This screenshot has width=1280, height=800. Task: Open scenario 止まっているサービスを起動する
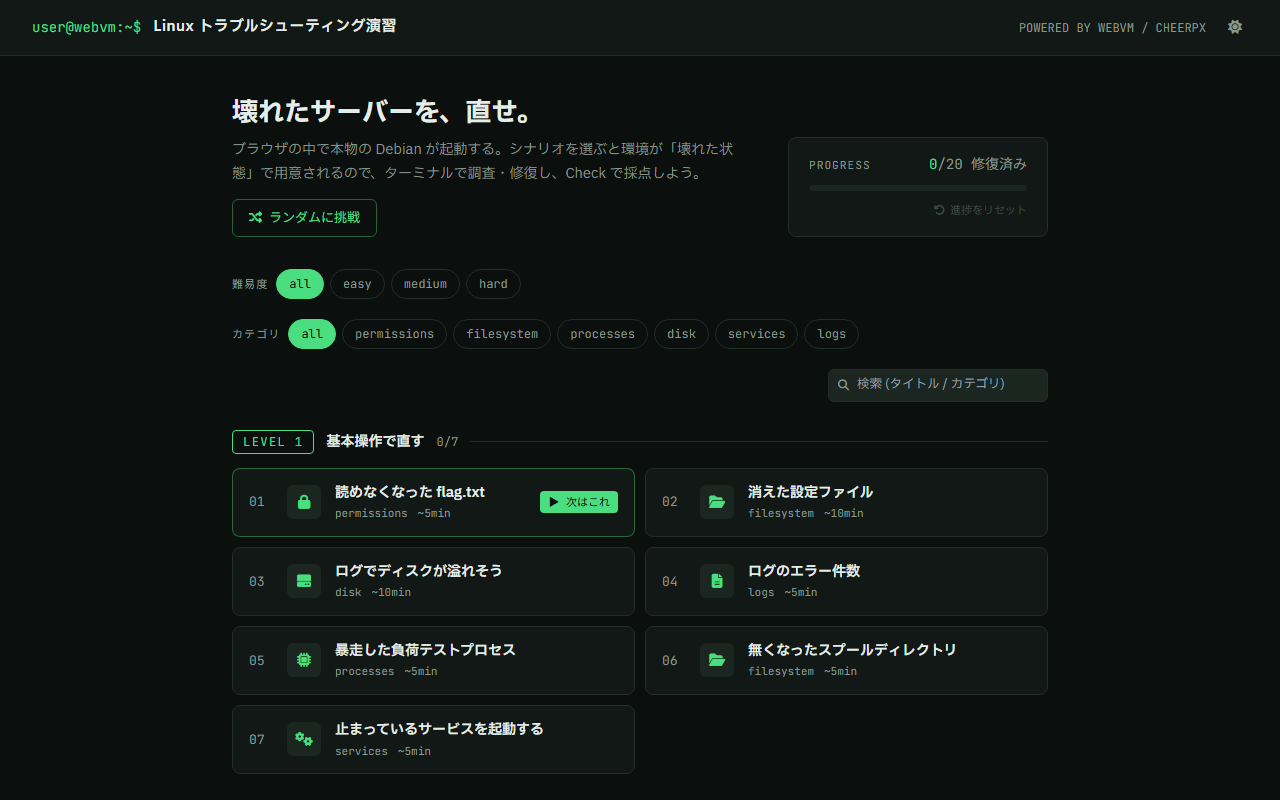(x=433, y=739)
